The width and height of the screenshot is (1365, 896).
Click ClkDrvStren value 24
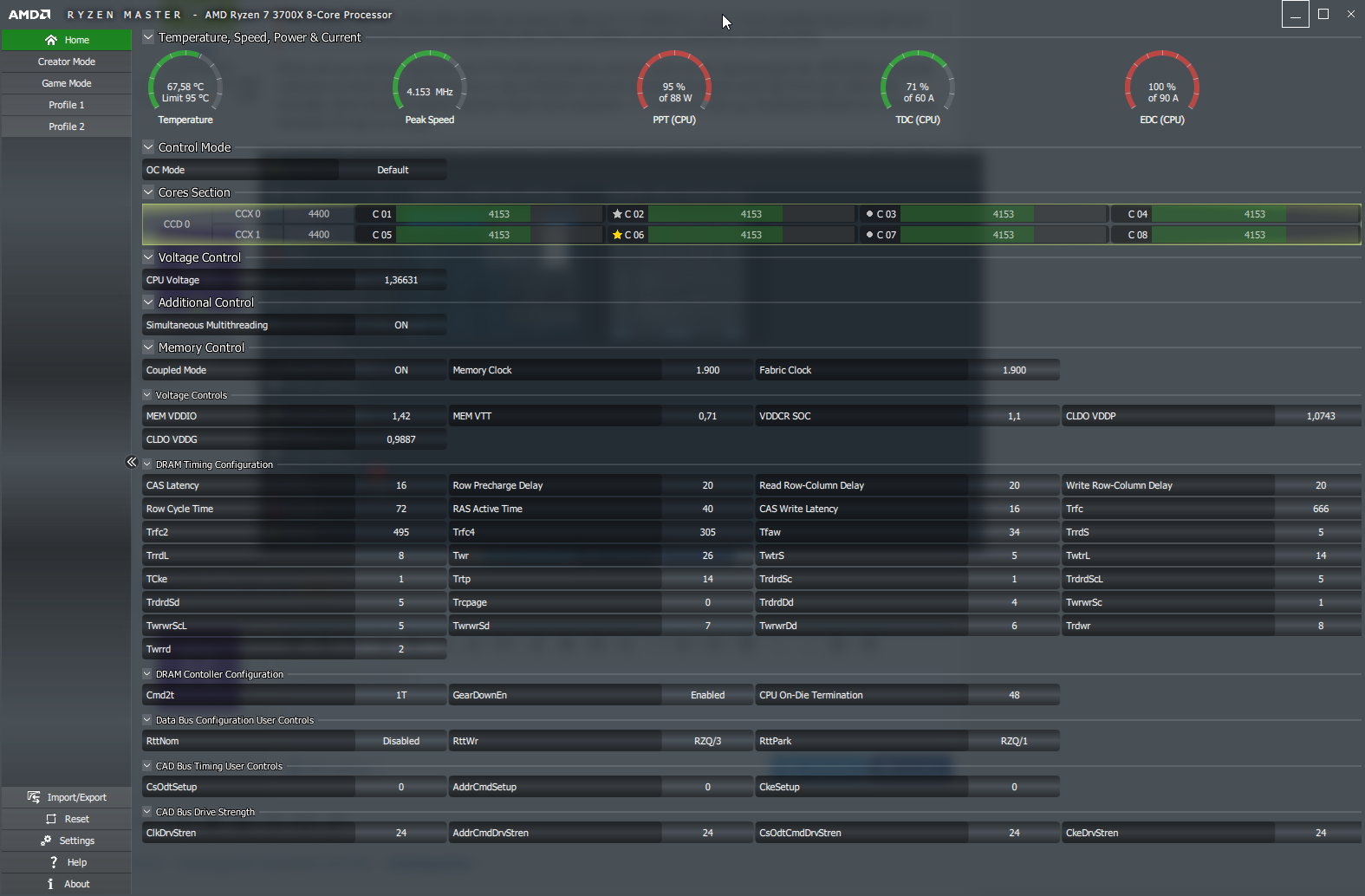click(x=401, y=833)
